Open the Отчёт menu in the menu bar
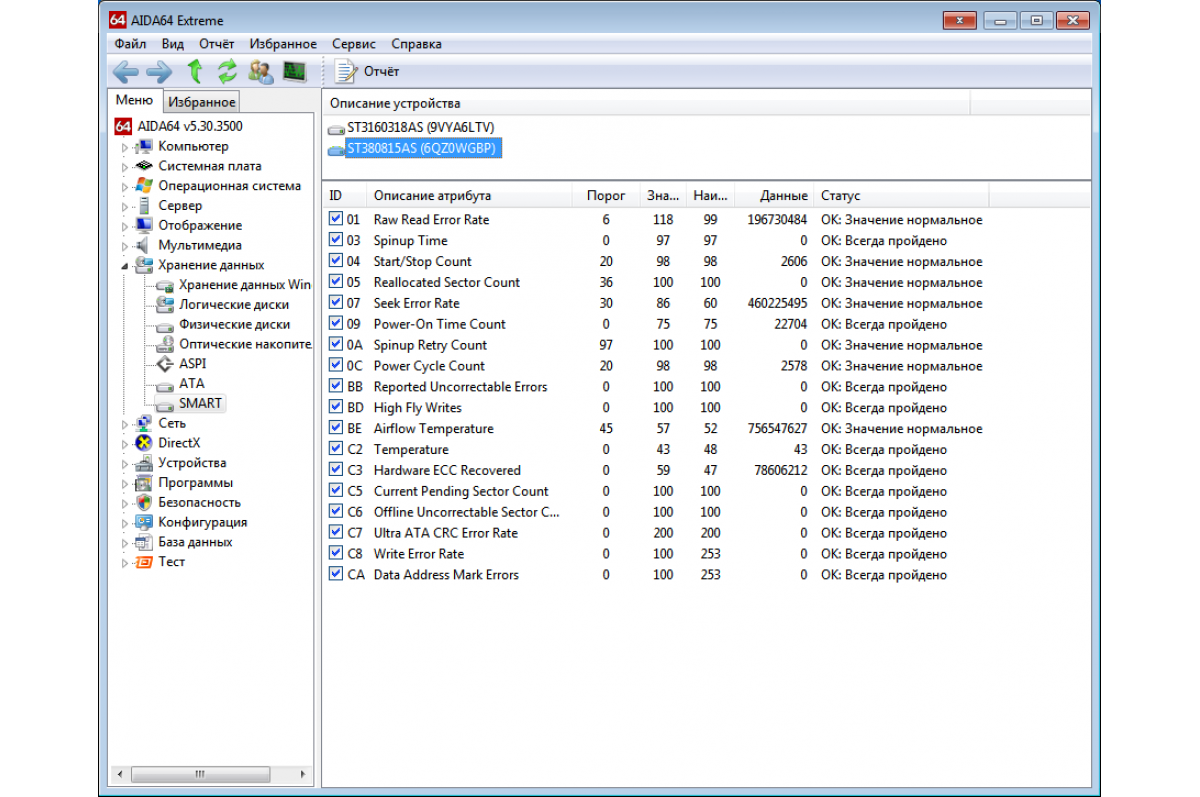The width and height of the screenshot is (1200, 797). (217, 44)
